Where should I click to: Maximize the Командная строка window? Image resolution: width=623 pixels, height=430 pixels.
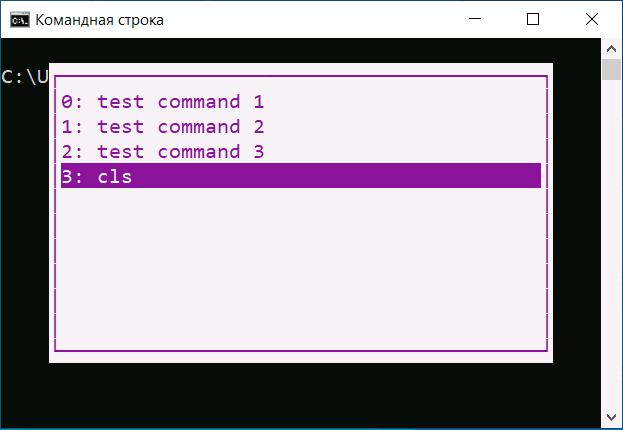tap(533, 19)
